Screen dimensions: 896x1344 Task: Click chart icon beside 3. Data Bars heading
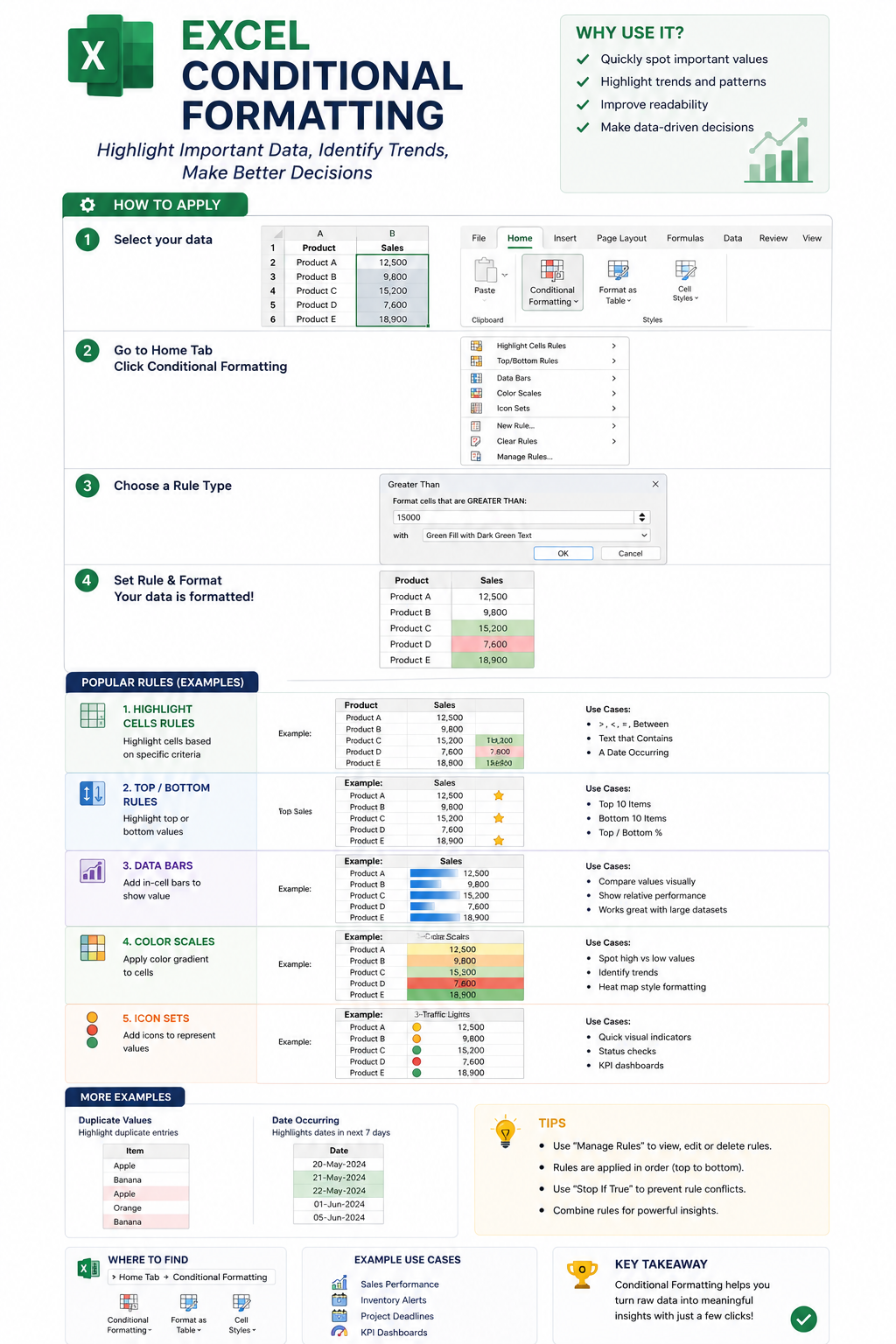93,871
